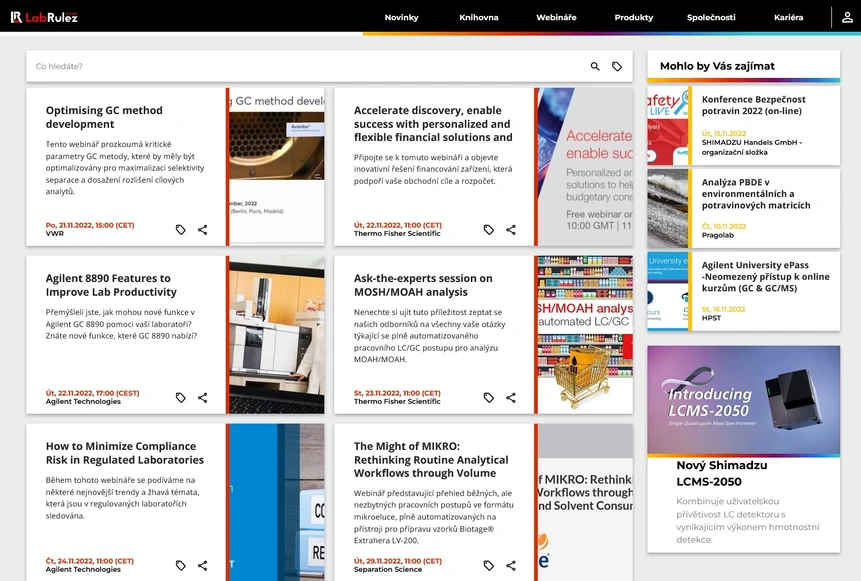Click the tag filter icon in search bar
Screen dimensions: 861x581
click(x=617, y=67)
